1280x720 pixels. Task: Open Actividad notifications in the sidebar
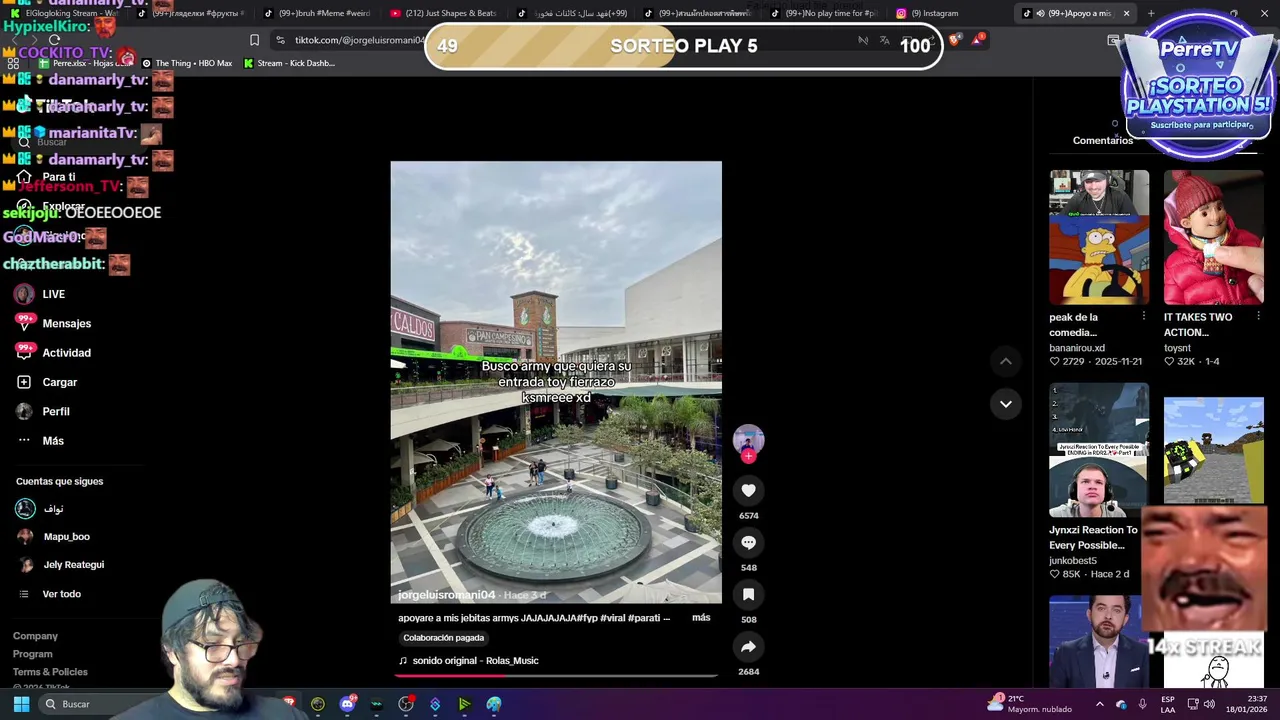pos(66,353)
